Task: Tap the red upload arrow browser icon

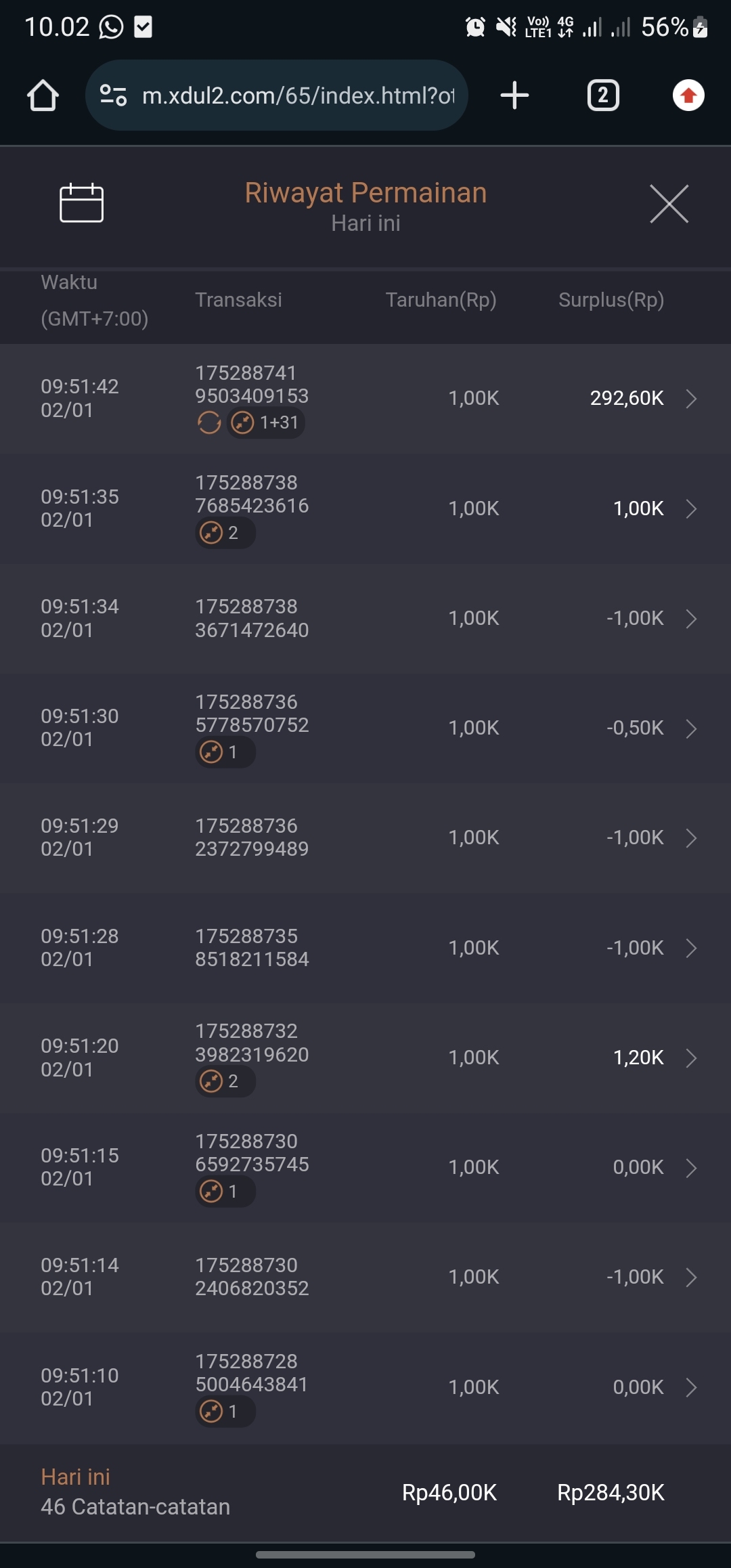Action: (688, 95)
